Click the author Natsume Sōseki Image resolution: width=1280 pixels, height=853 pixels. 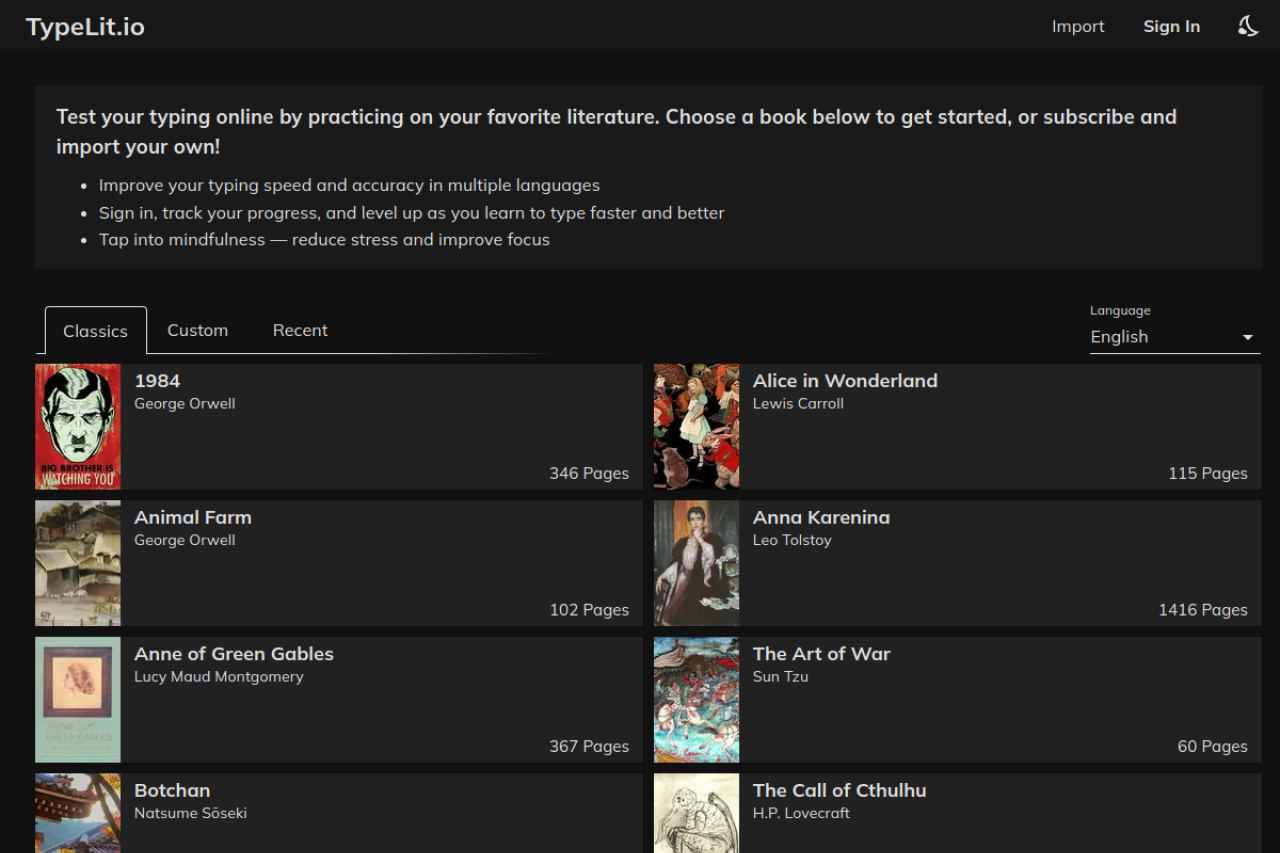click(x=191, y=813)
